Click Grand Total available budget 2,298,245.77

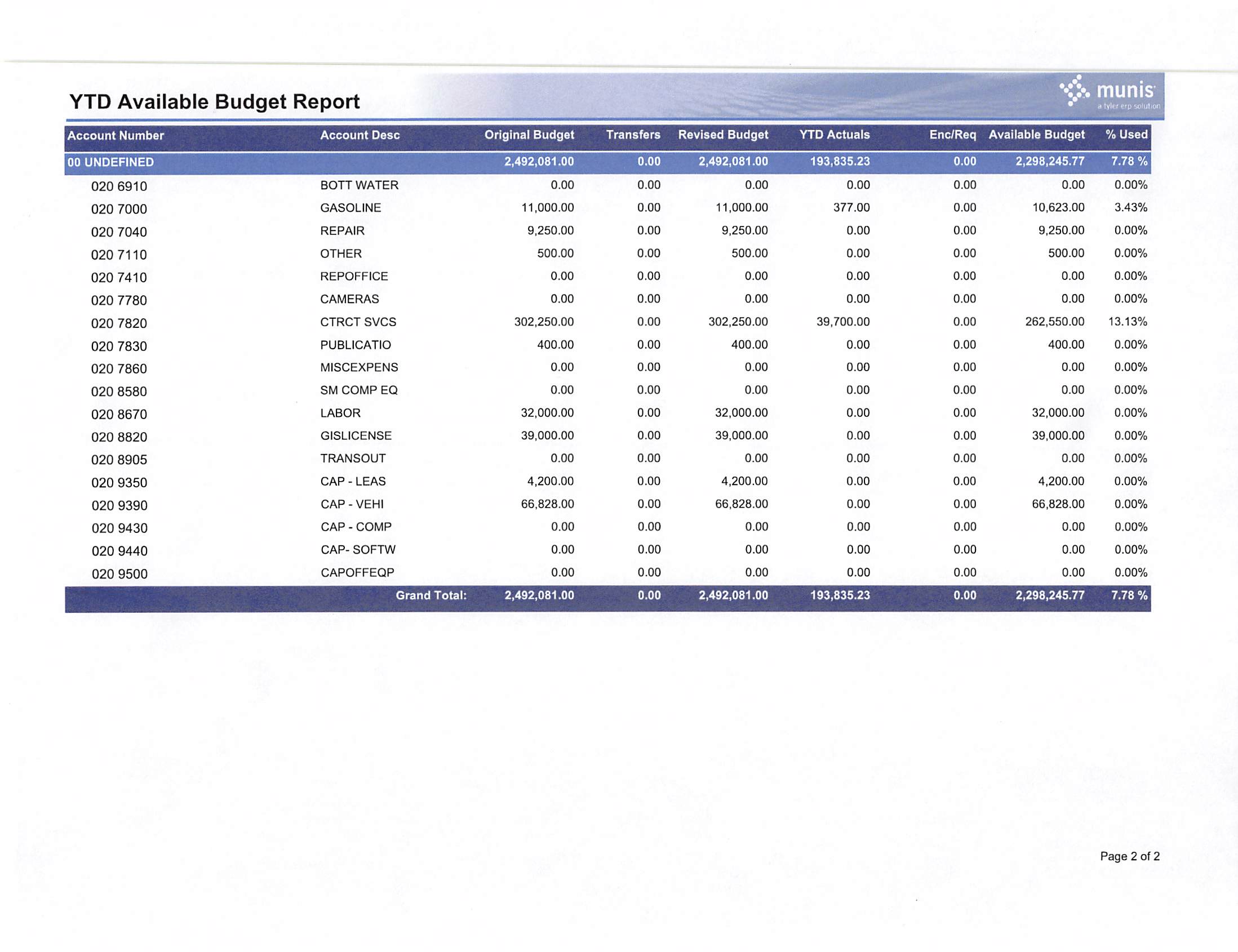tap(1050, 595)
